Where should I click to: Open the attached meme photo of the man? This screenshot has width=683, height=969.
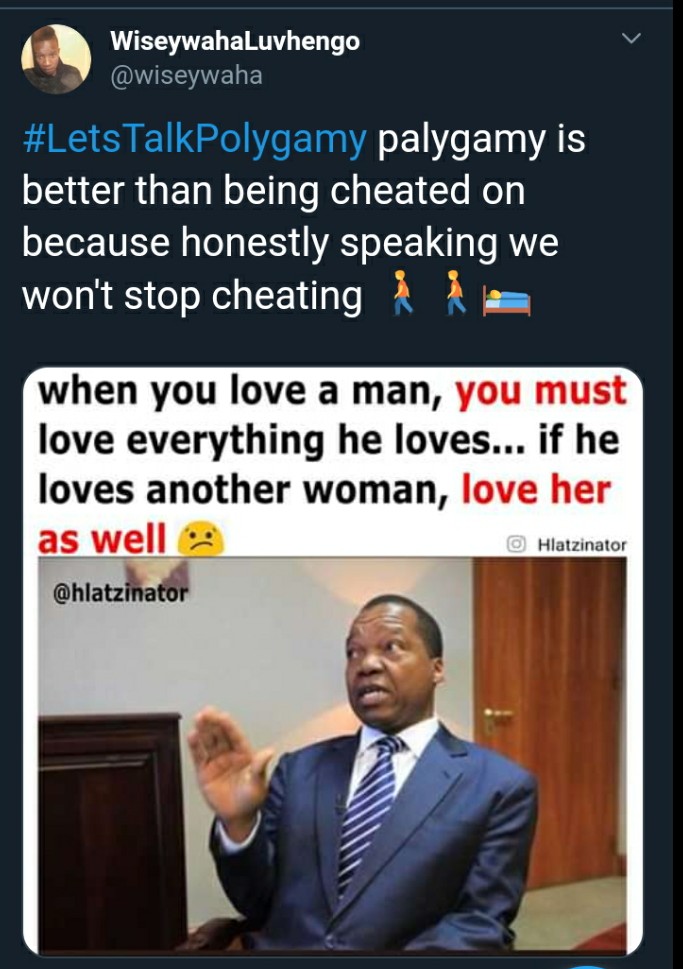[x=333, y=755]
